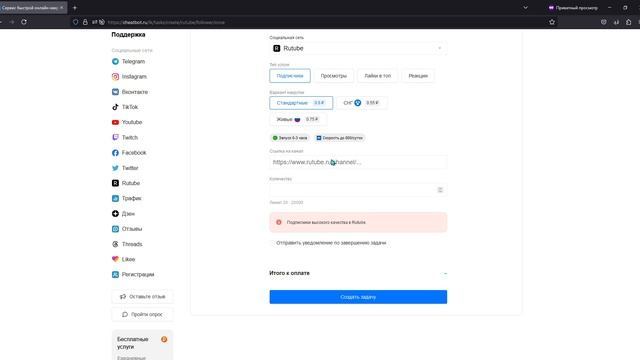Switch to Реакции service tab
Image resolution: width=640 pixels, height=360 pixels.
(418, 76)
